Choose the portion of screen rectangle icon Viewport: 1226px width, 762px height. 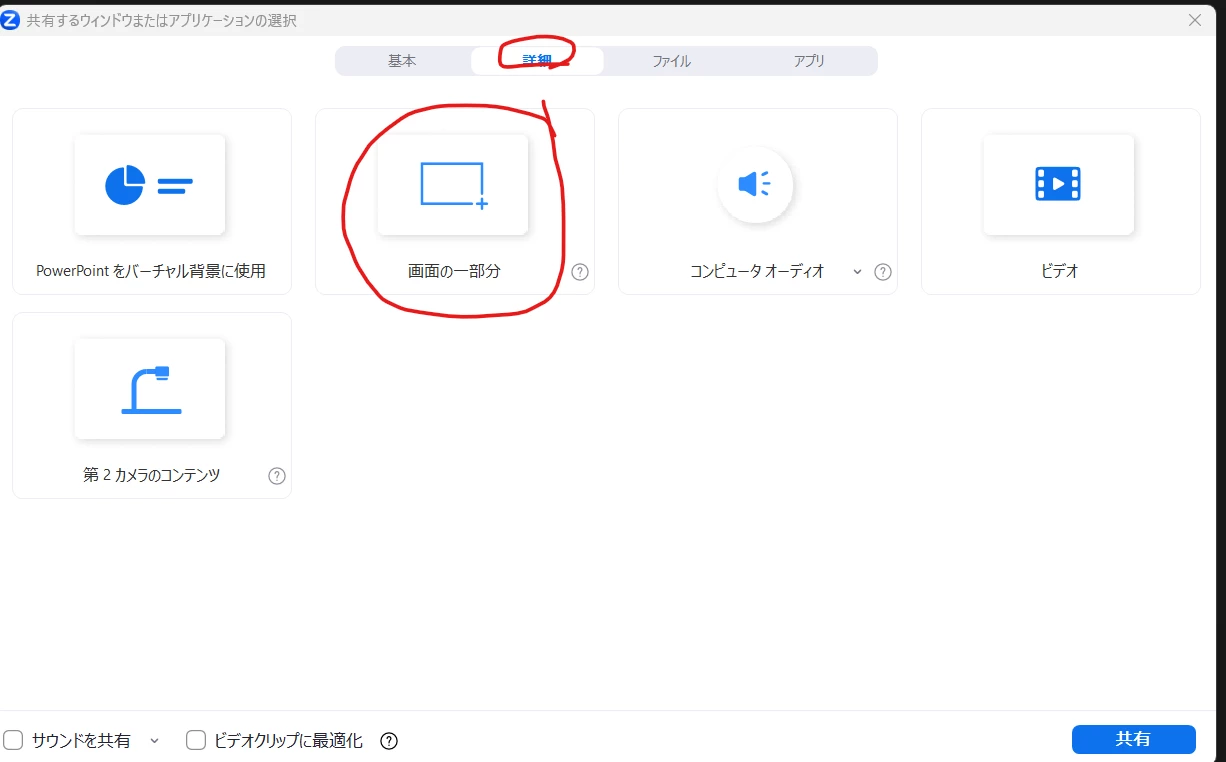(x=452, y=185)
